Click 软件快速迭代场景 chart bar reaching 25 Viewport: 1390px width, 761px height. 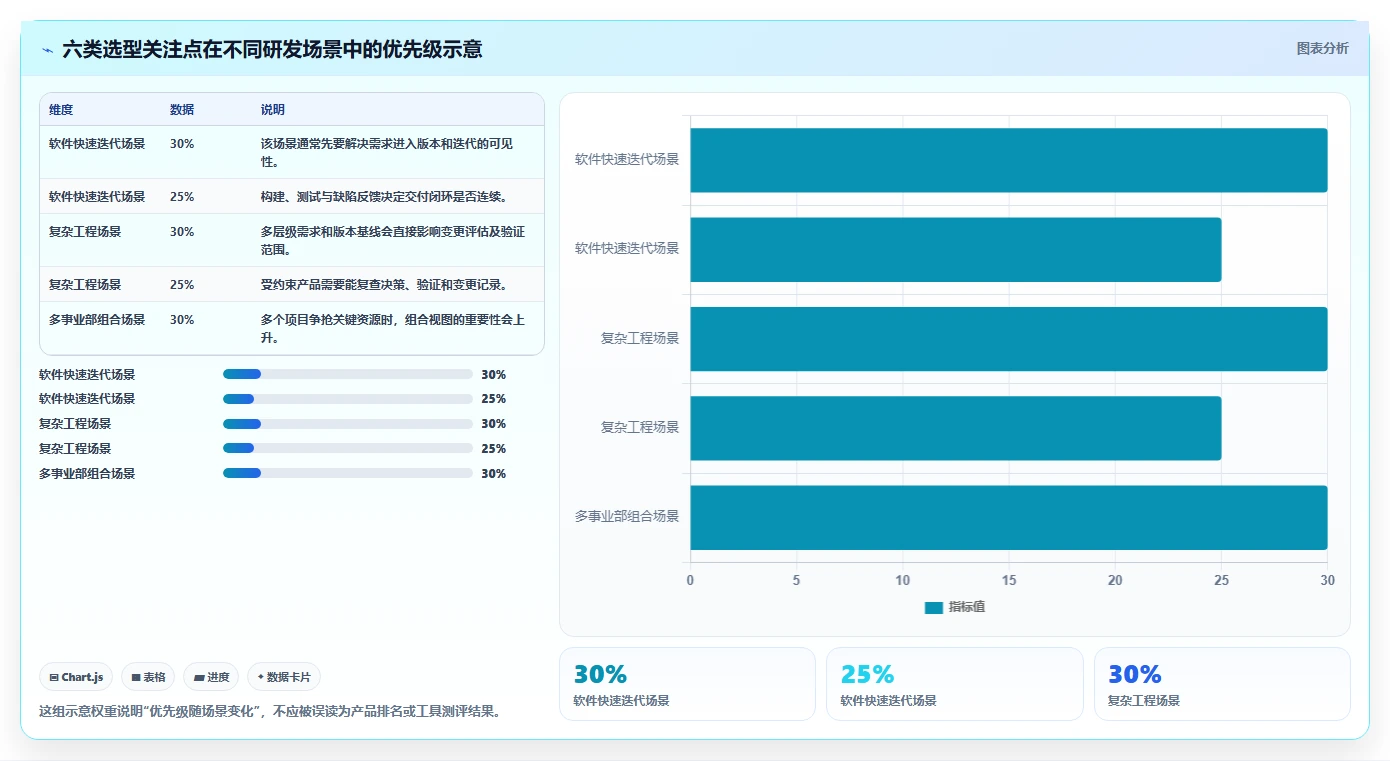pos(955,249)
